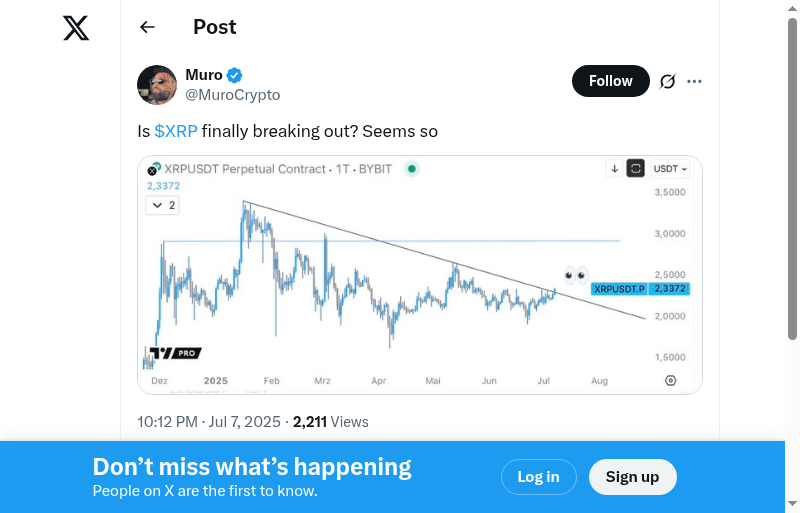Toggle the chart's square layout icon

click(x=635, y=169)
